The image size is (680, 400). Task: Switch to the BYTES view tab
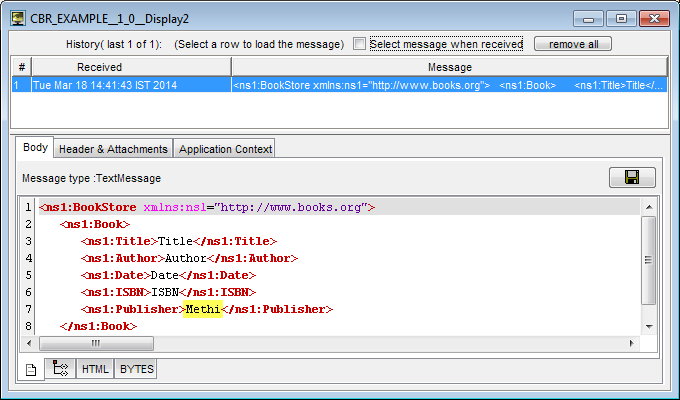pyautogui.click(x=136, y=369)
